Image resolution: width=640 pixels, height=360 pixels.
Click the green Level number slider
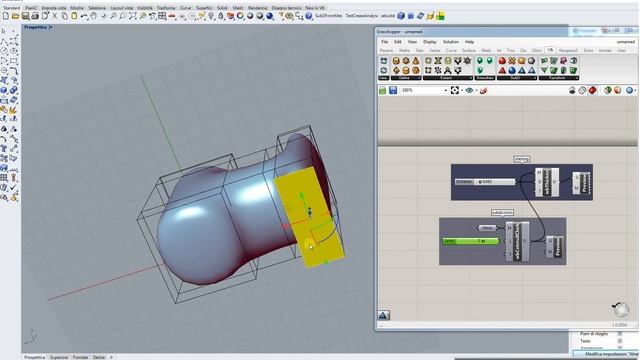point(471,241)
